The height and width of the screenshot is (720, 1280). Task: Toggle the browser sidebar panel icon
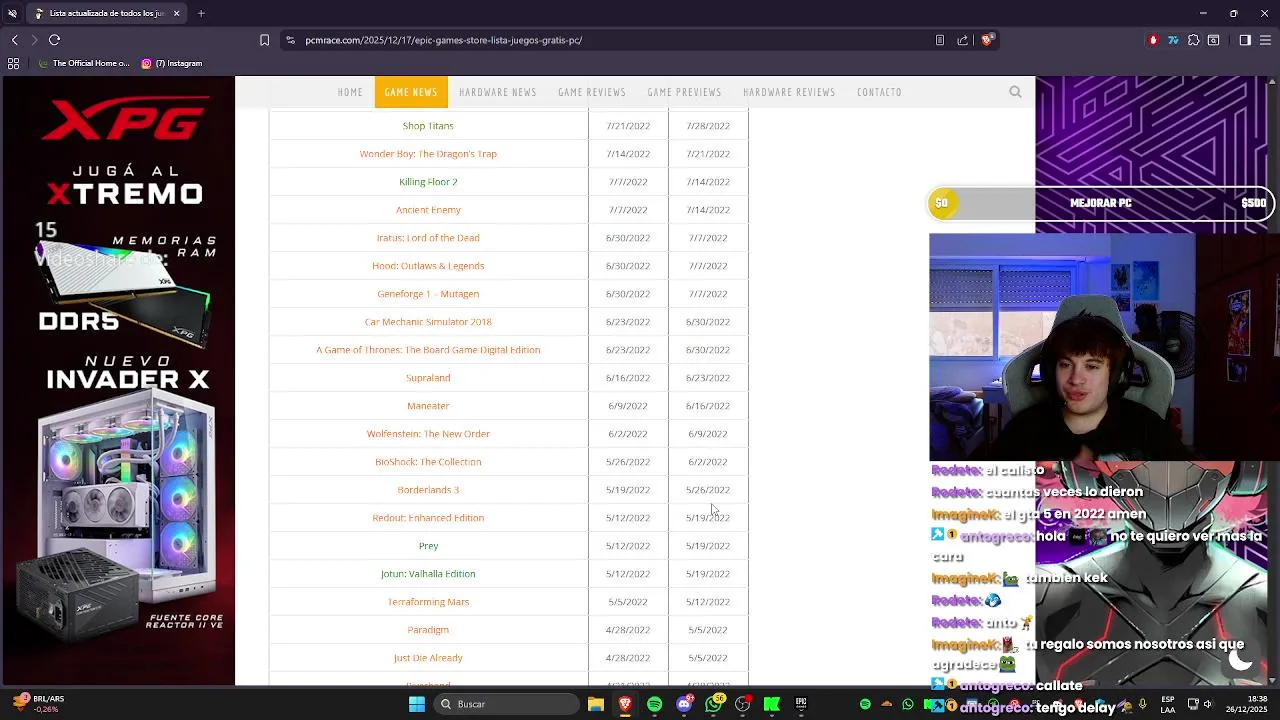(1245, 40)
